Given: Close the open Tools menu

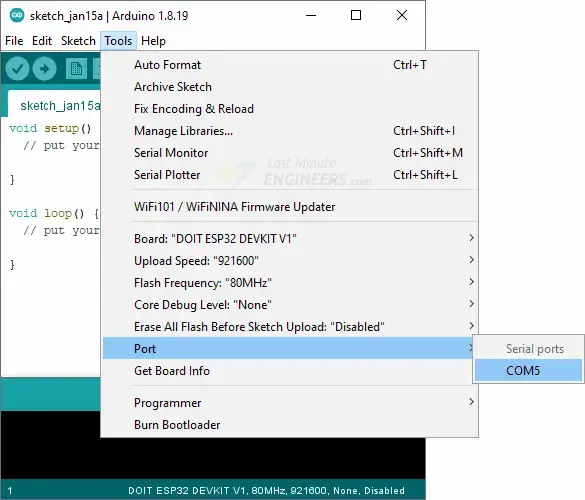Looking at the screenshot, I should coord(118,41).
